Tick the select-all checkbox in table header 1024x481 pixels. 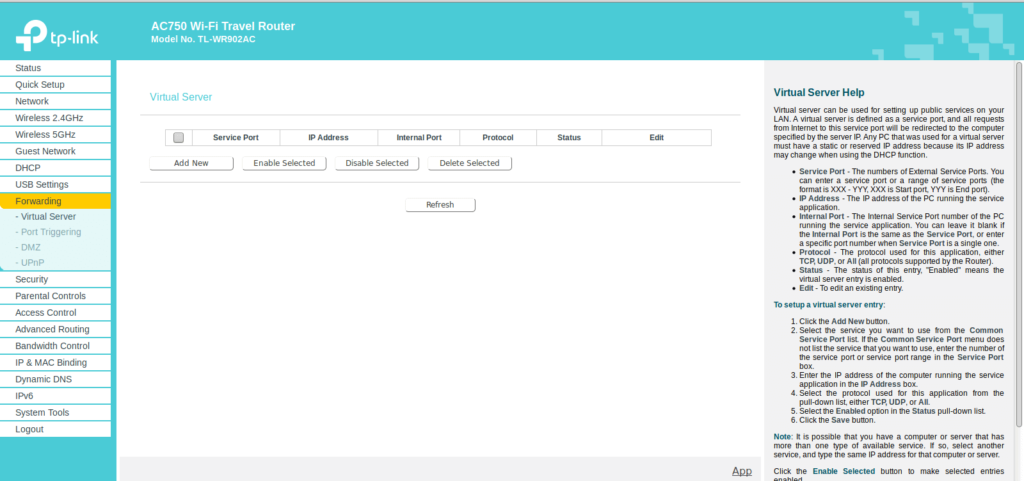point(178,138)
